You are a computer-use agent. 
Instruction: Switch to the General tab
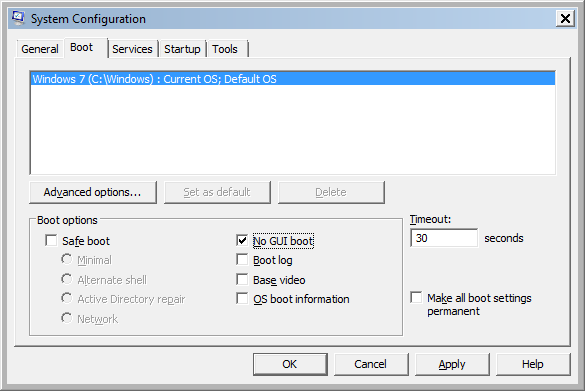(x=40, y=49)
